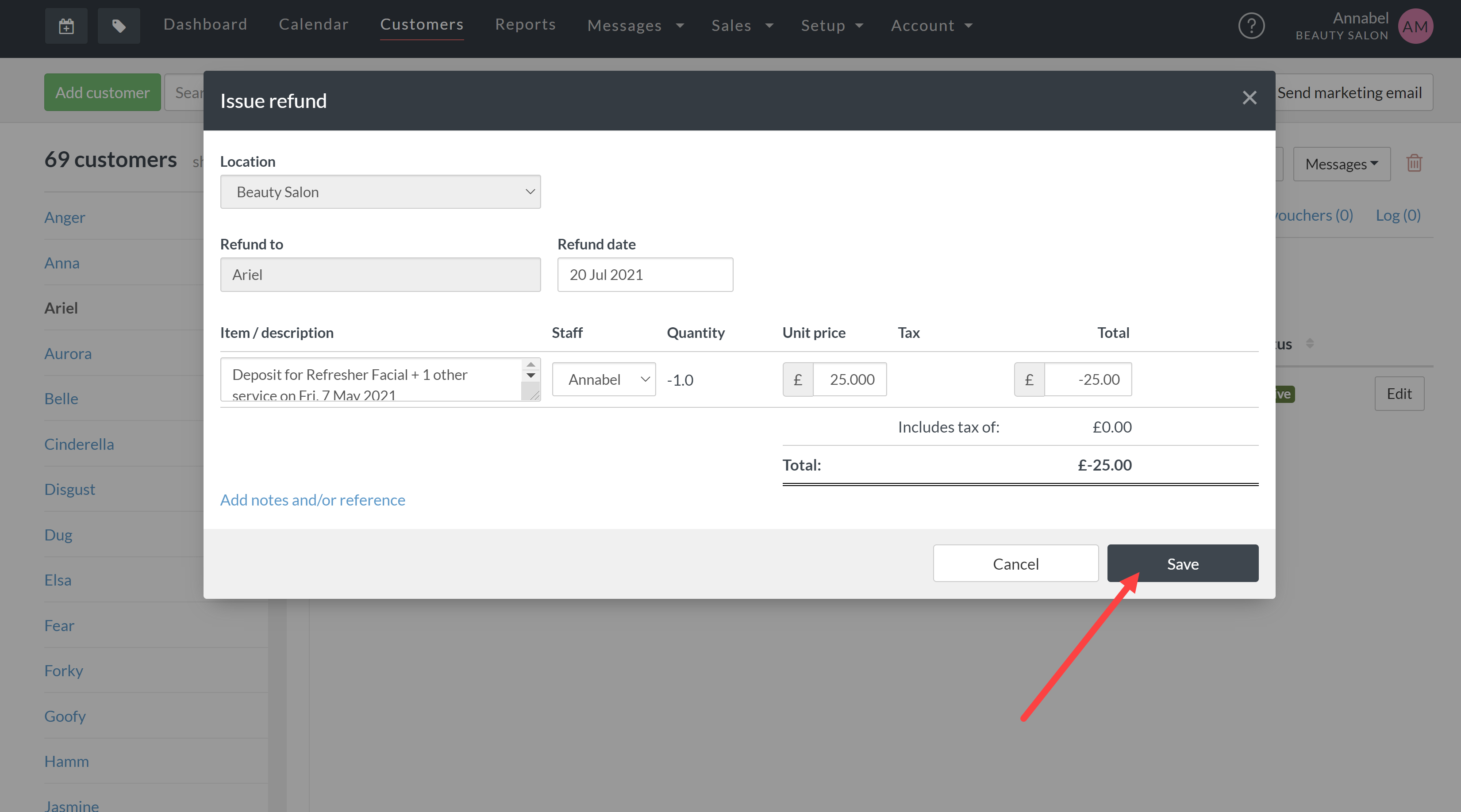Select customer Aurora
The image size is (1461, 812).
tap(68, 353)
